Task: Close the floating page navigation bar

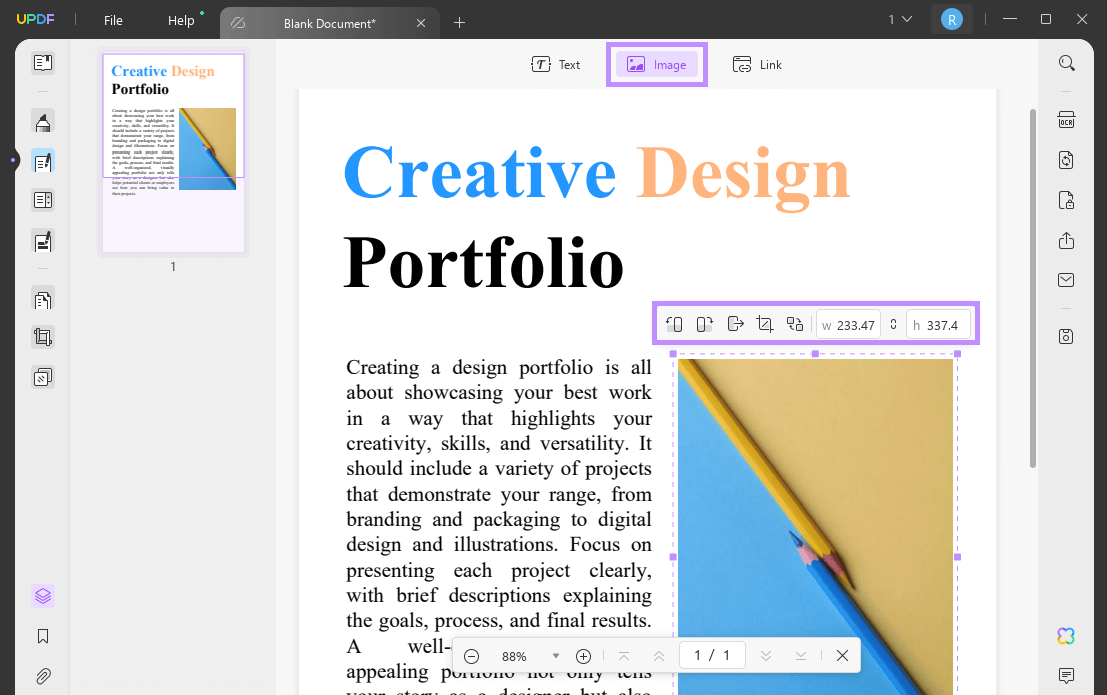Action: pyautogui.click(x=842, y=656)
